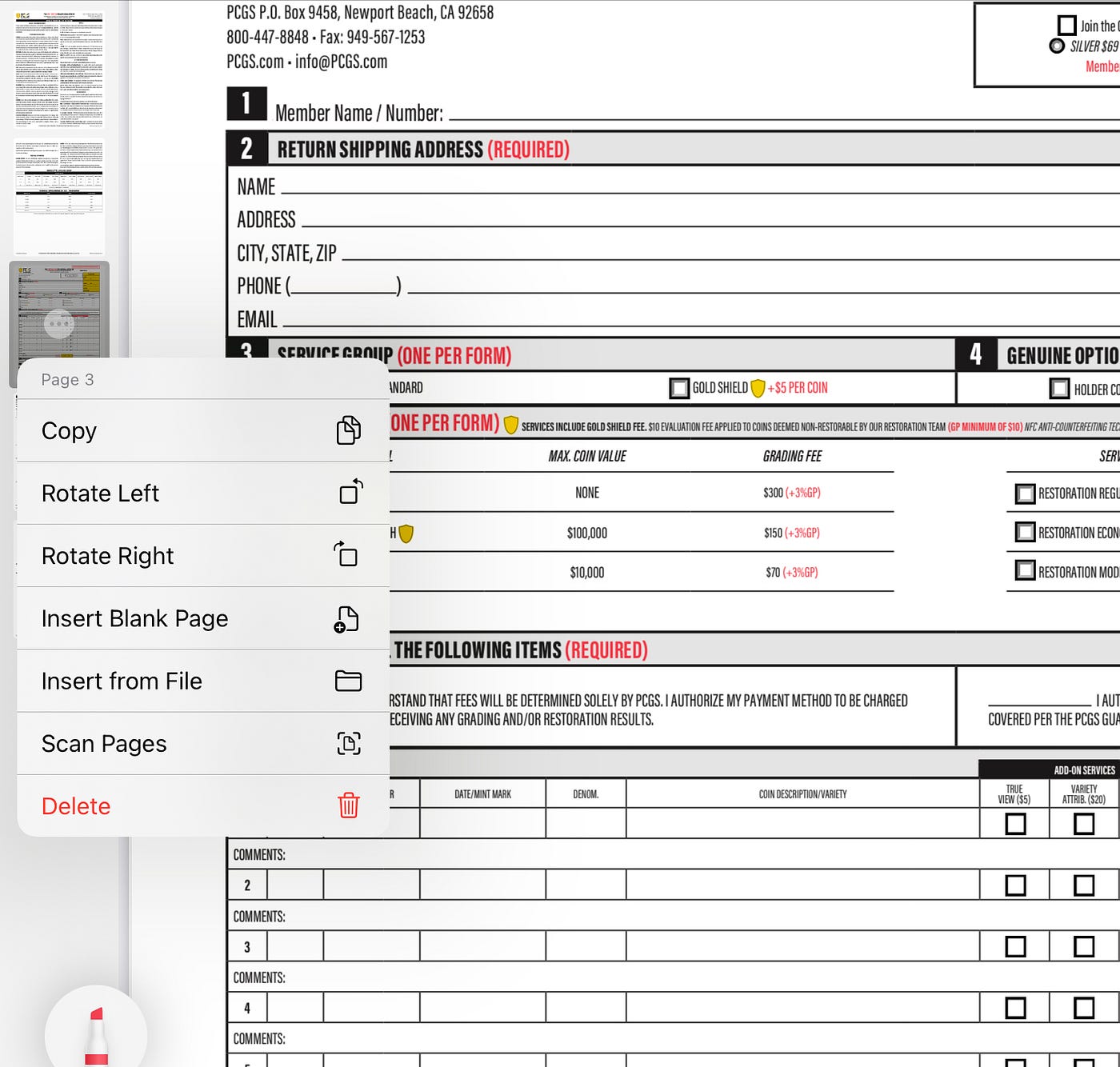Tap the red markup pen icon

click(x=96, y=1036)
